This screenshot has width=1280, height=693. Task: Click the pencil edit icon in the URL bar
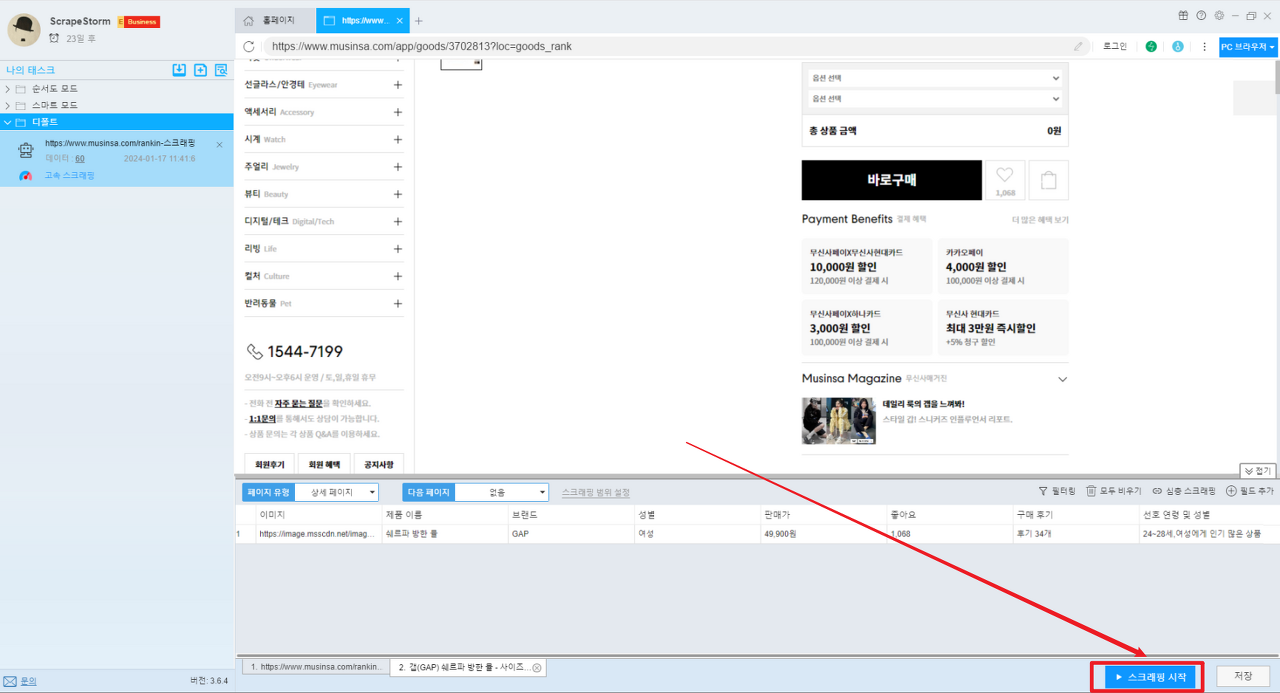point(1078,46)
